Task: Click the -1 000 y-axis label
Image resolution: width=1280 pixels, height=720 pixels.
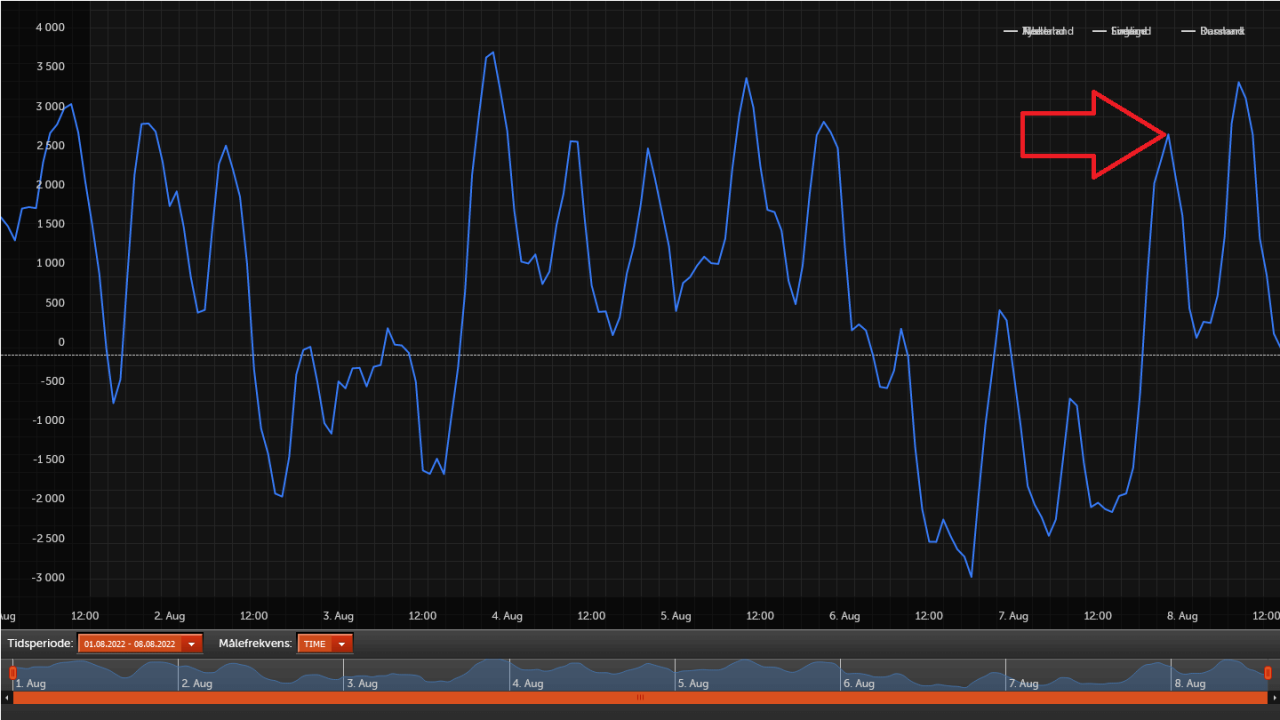Action: click(48, 420)
